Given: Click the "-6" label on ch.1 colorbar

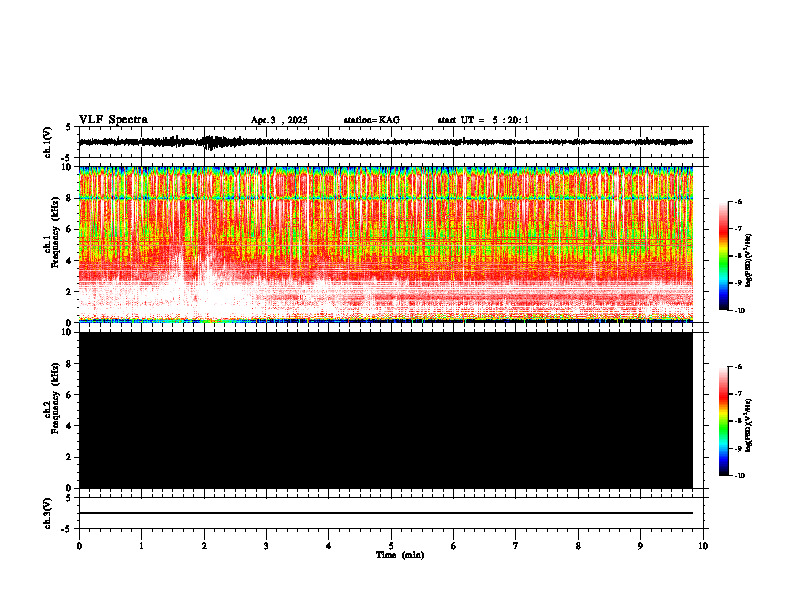Looking at the screenshot, I should pos(738,201).
